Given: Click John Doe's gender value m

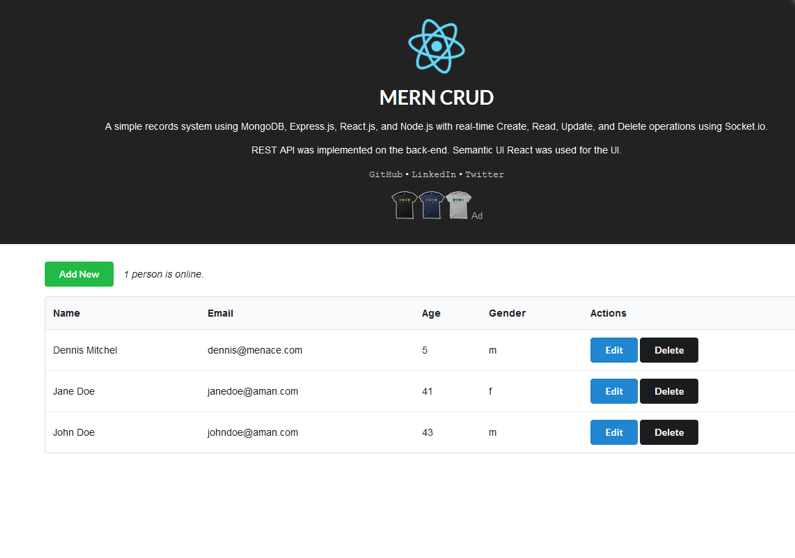Looking at the screenshot, I should click(x=492, y=433).
